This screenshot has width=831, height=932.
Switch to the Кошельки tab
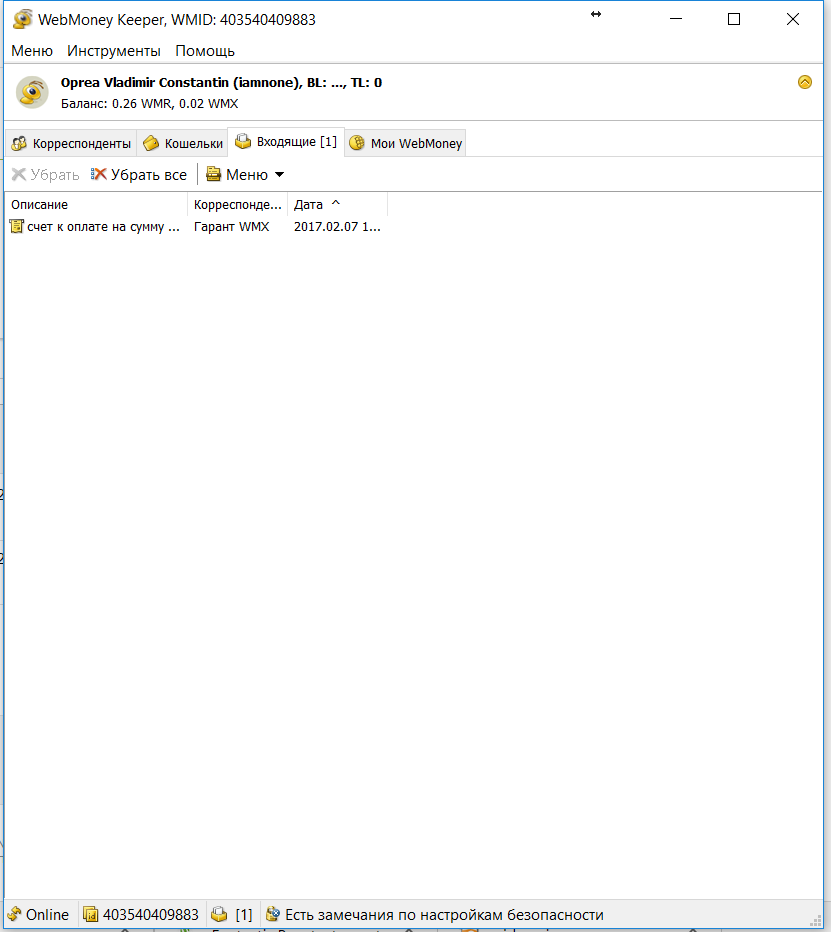[183, 143]
